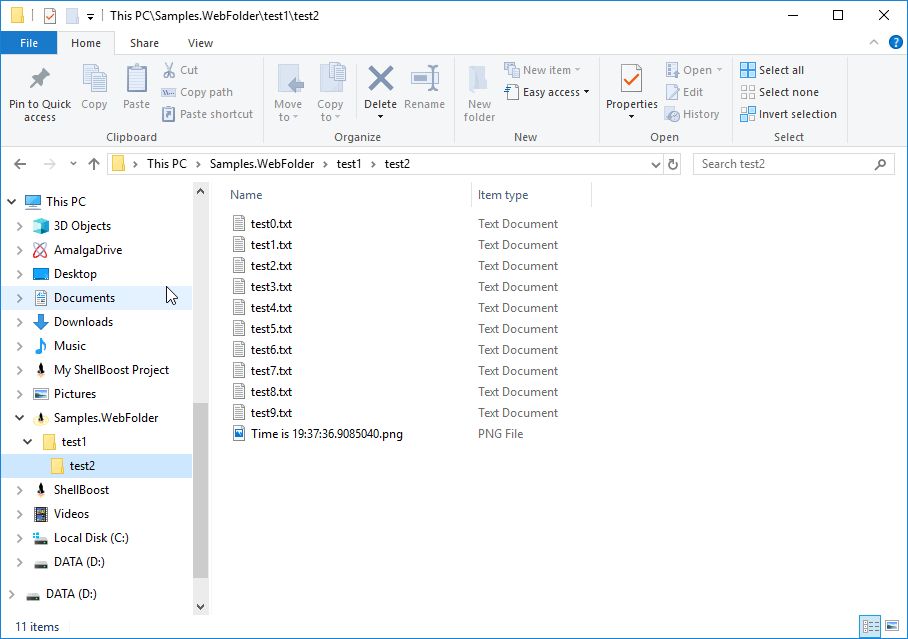The width and height of the screenshot is (908, 639).
Task: Select the file test5.txt
Action: [271, 328]
